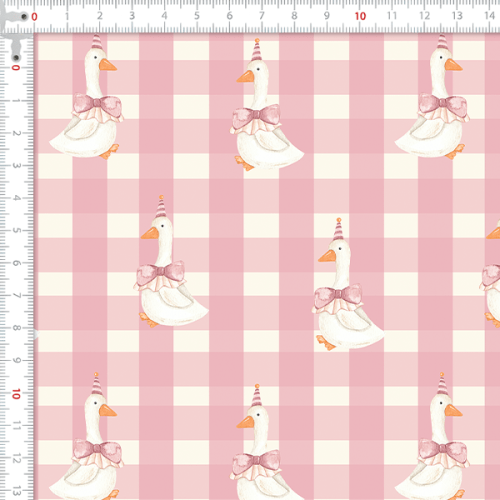Click the pink bow on top-center goose
This screenshot has height=500, width=500.
[256, 115]
